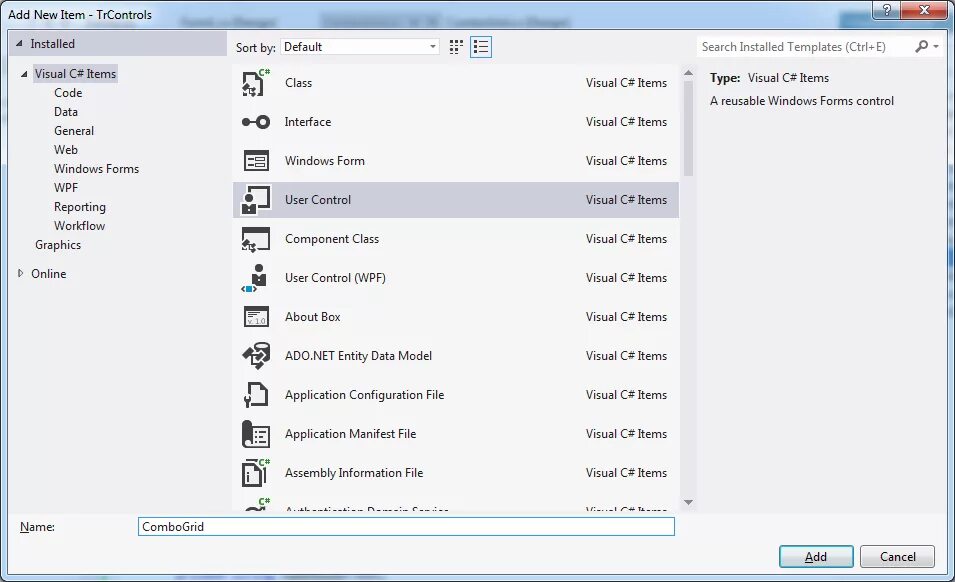The width and height of the screenshot is (955, 582).
Task: Toggle the list view mode
Action: [x=481, y=46]
